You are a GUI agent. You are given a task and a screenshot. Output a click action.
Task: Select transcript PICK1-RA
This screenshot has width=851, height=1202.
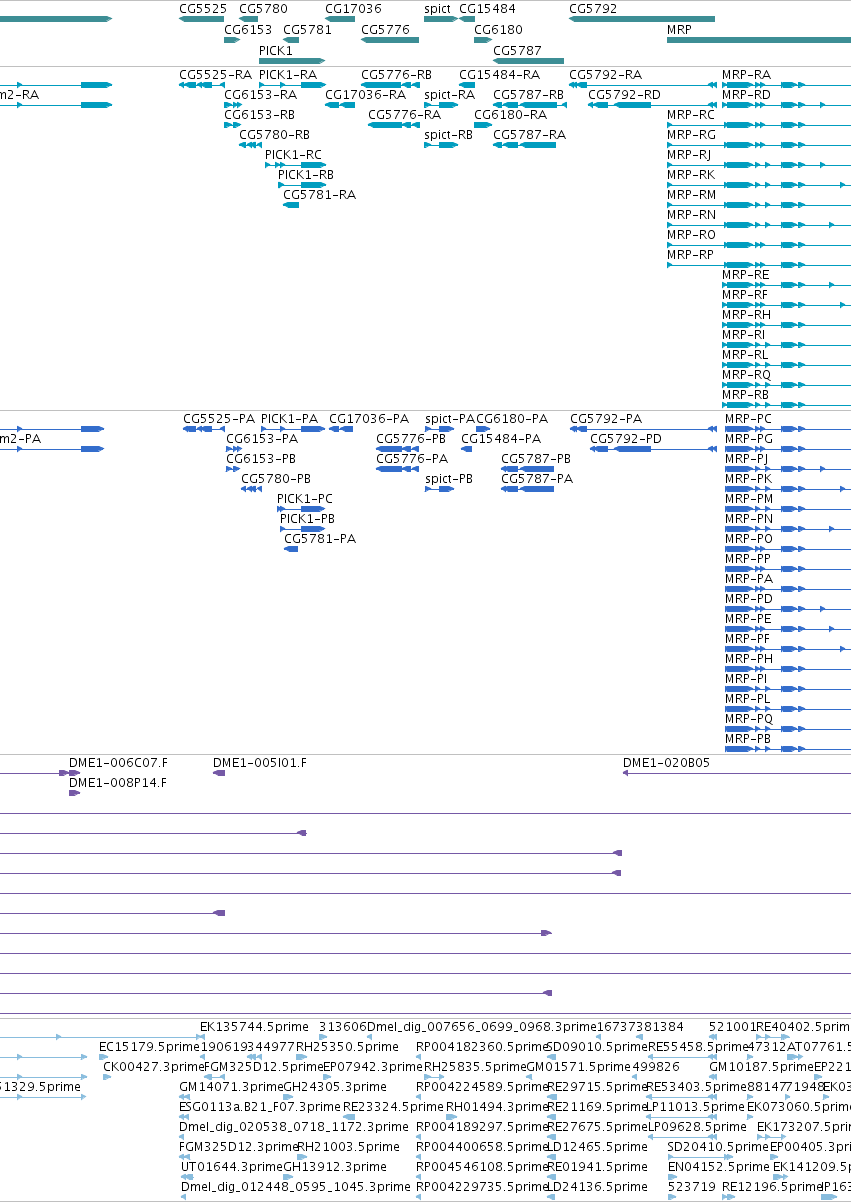(288, 74)
